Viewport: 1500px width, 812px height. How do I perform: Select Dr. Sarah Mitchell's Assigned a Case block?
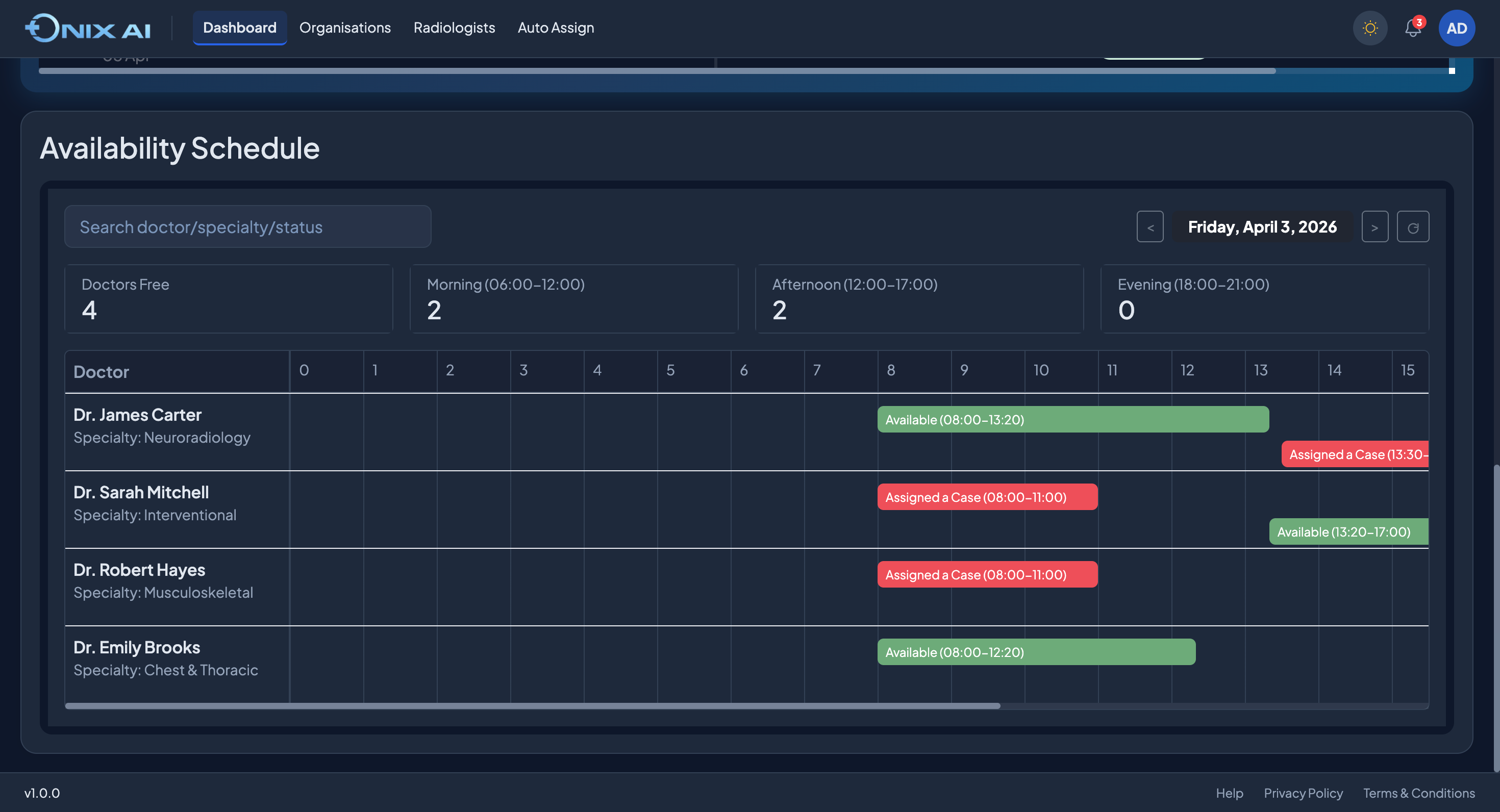pos(987,496)
